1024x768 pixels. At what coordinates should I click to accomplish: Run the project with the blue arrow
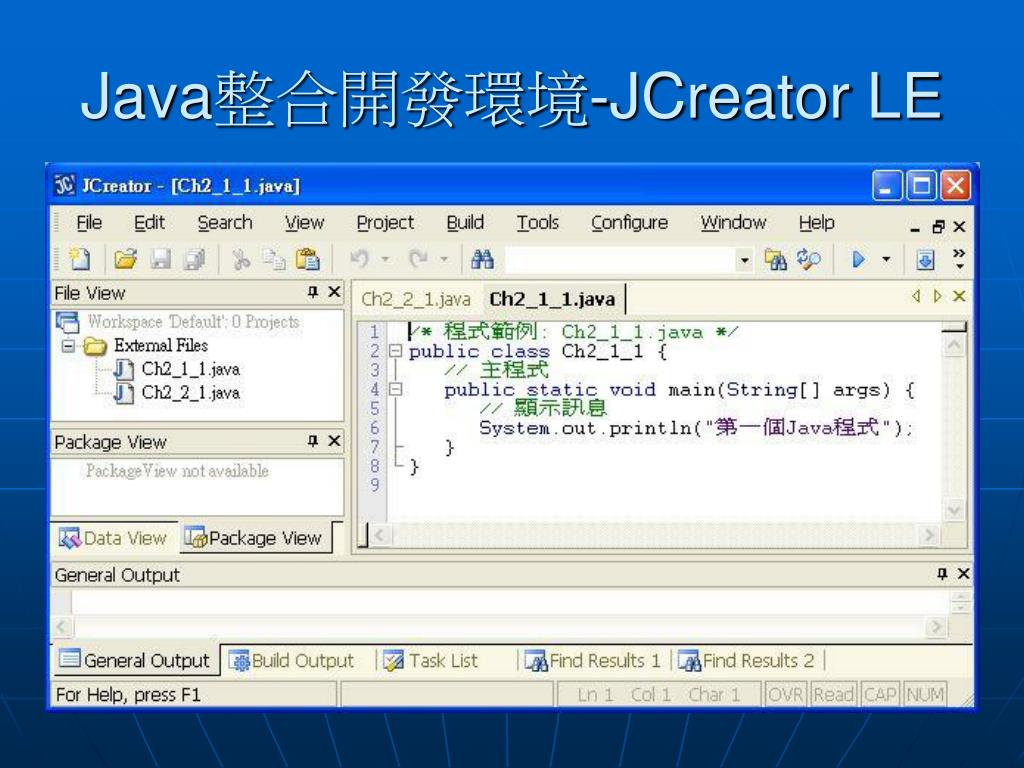[858, 260]
